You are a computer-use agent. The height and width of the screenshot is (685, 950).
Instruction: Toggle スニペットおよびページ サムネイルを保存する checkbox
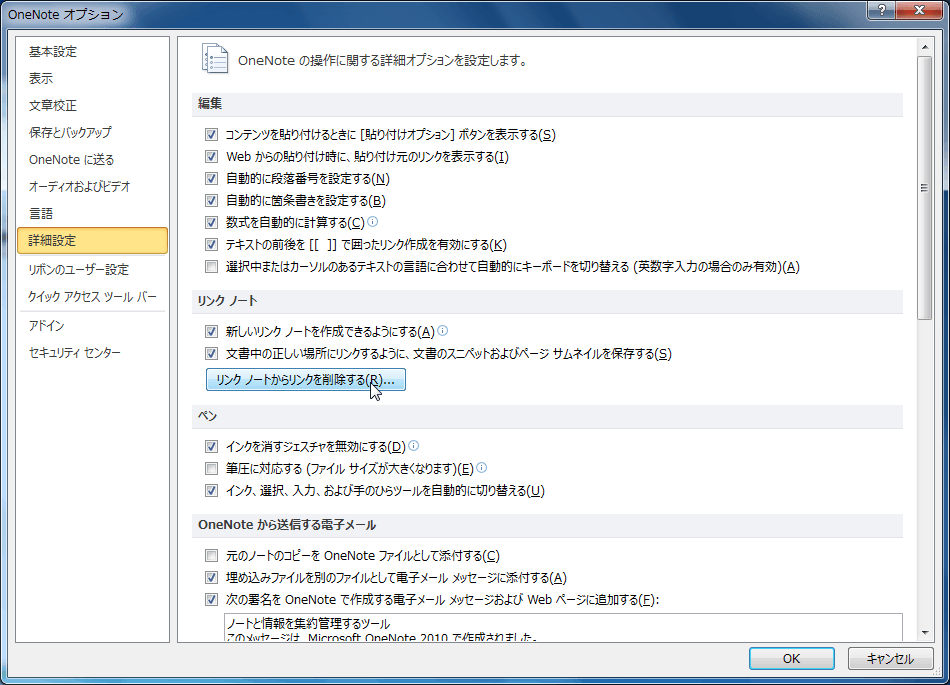click(x=211, y=353)
